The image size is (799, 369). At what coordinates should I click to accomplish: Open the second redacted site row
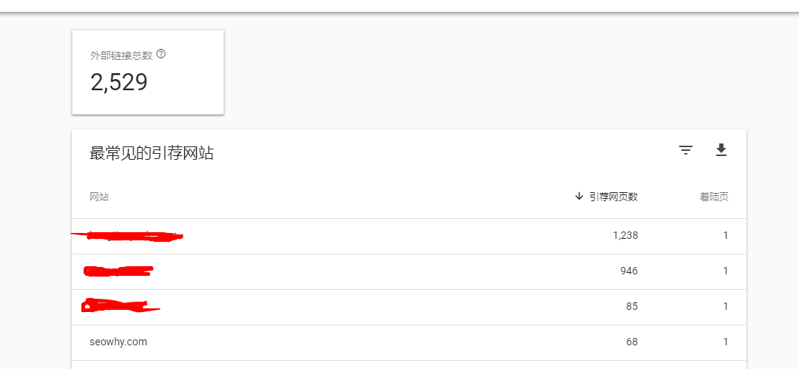click(x=409, y=271)
